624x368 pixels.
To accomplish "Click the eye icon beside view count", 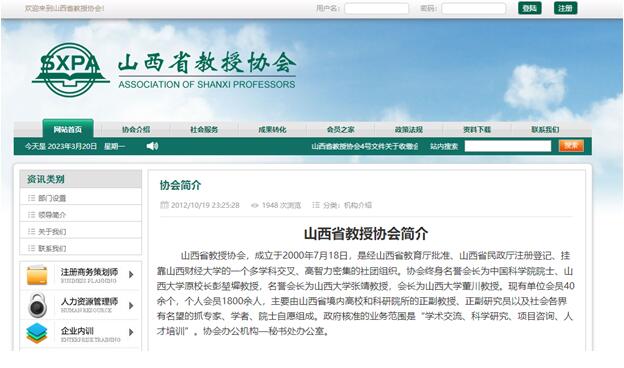I will coord(255,205).
